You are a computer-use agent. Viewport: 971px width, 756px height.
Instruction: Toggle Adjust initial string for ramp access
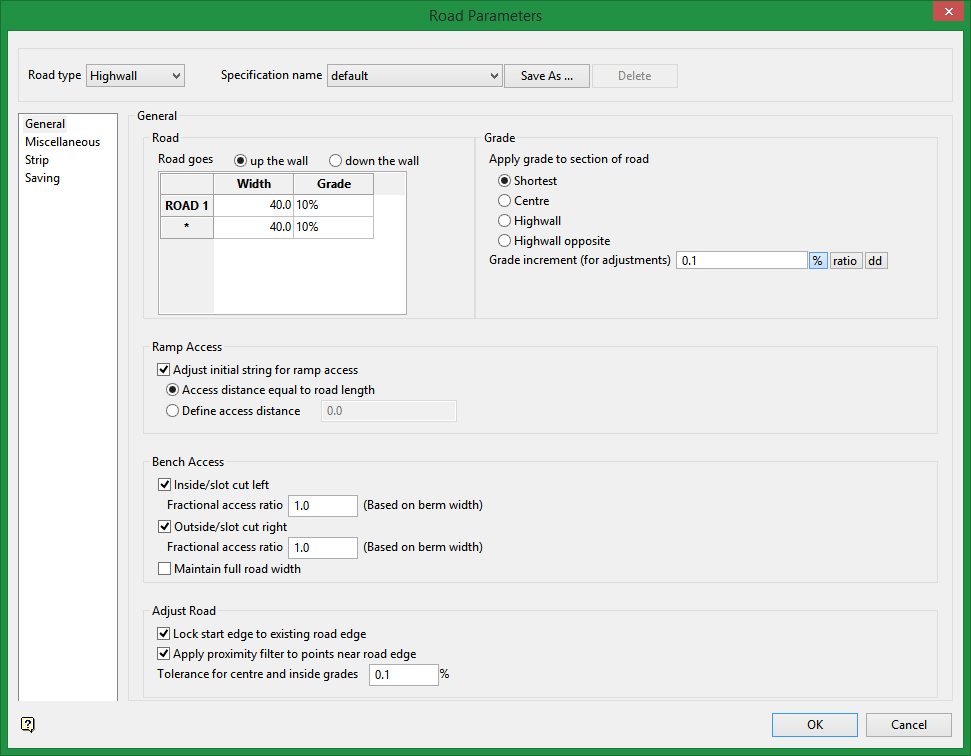165,370
